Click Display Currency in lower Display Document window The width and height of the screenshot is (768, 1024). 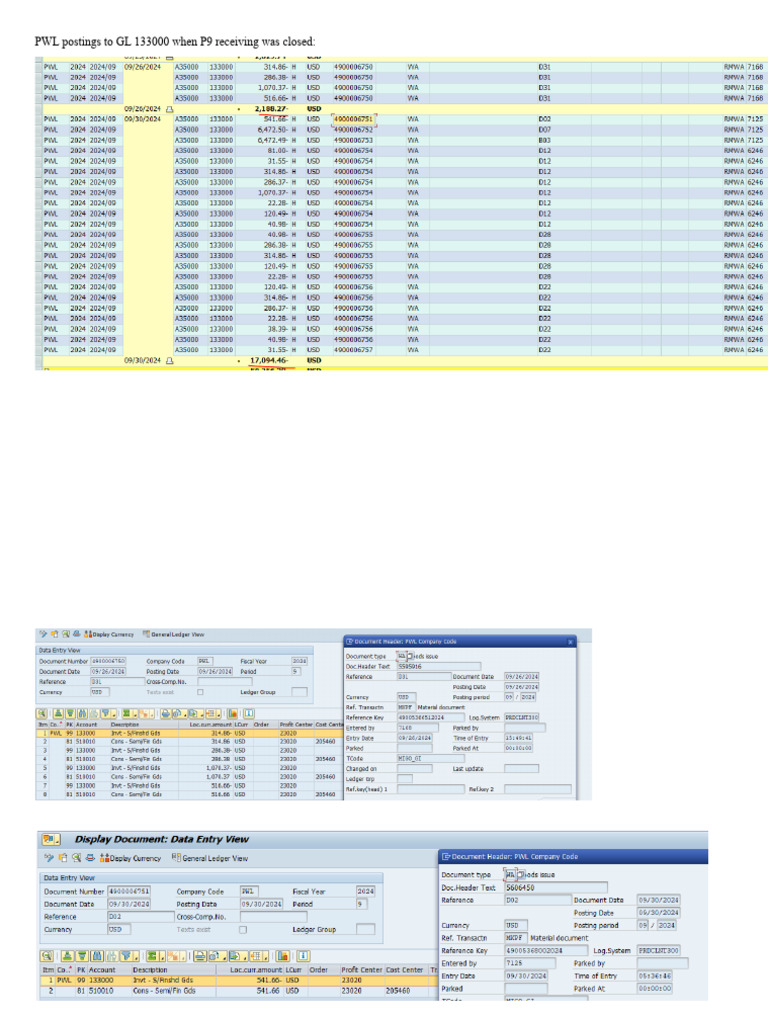coord(130,858)
